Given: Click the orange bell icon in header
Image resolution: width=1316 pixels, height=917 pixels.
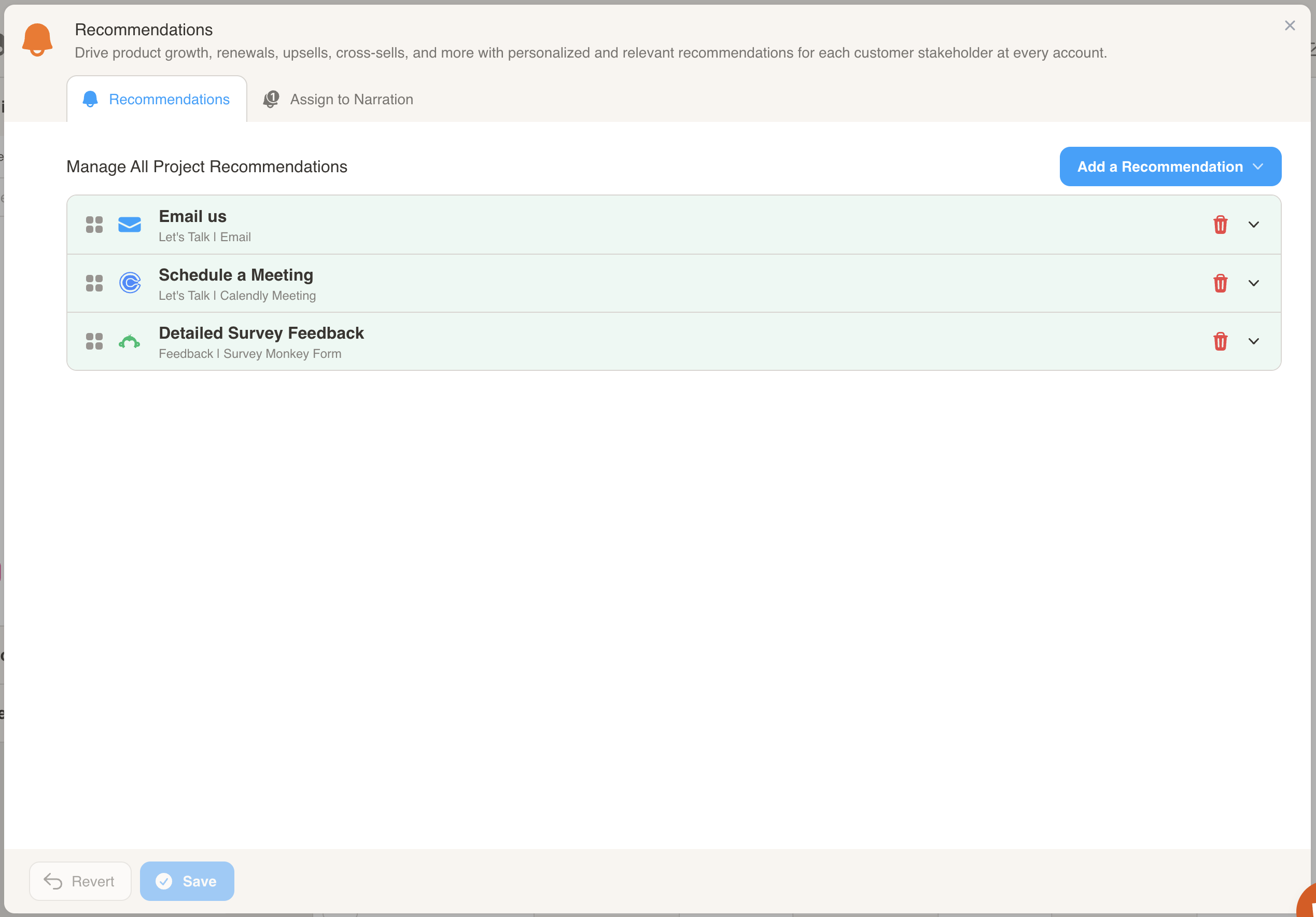Looking at the screenshot, I should point(37,39).
